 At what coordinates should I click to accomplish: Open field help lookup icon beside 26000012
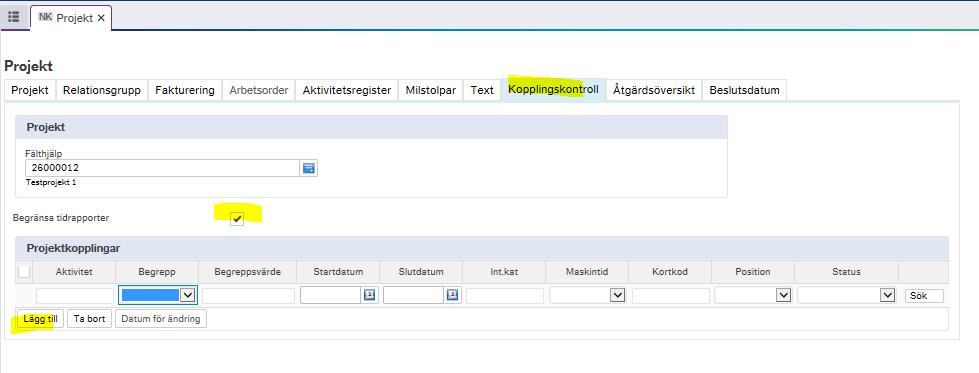click(x=308, y=168)
